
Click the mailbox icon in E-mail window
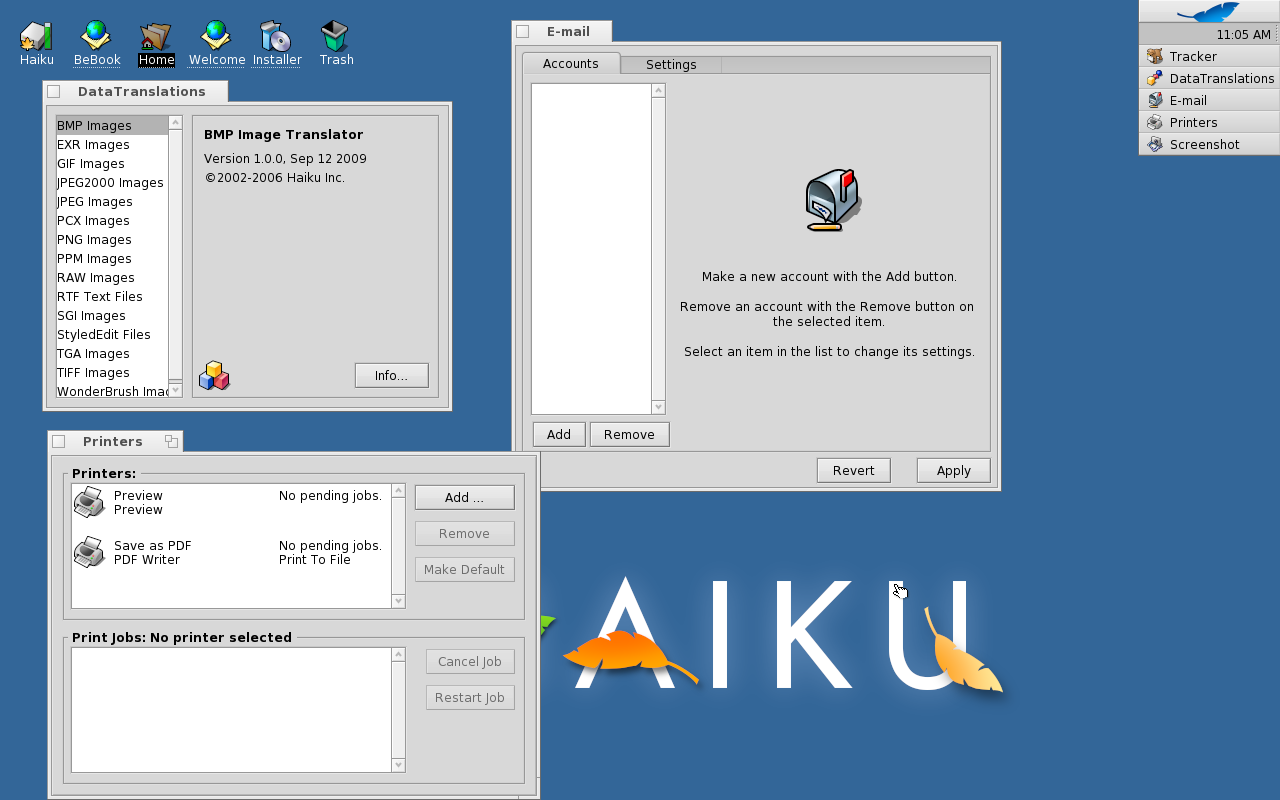(x=833, y=200)
